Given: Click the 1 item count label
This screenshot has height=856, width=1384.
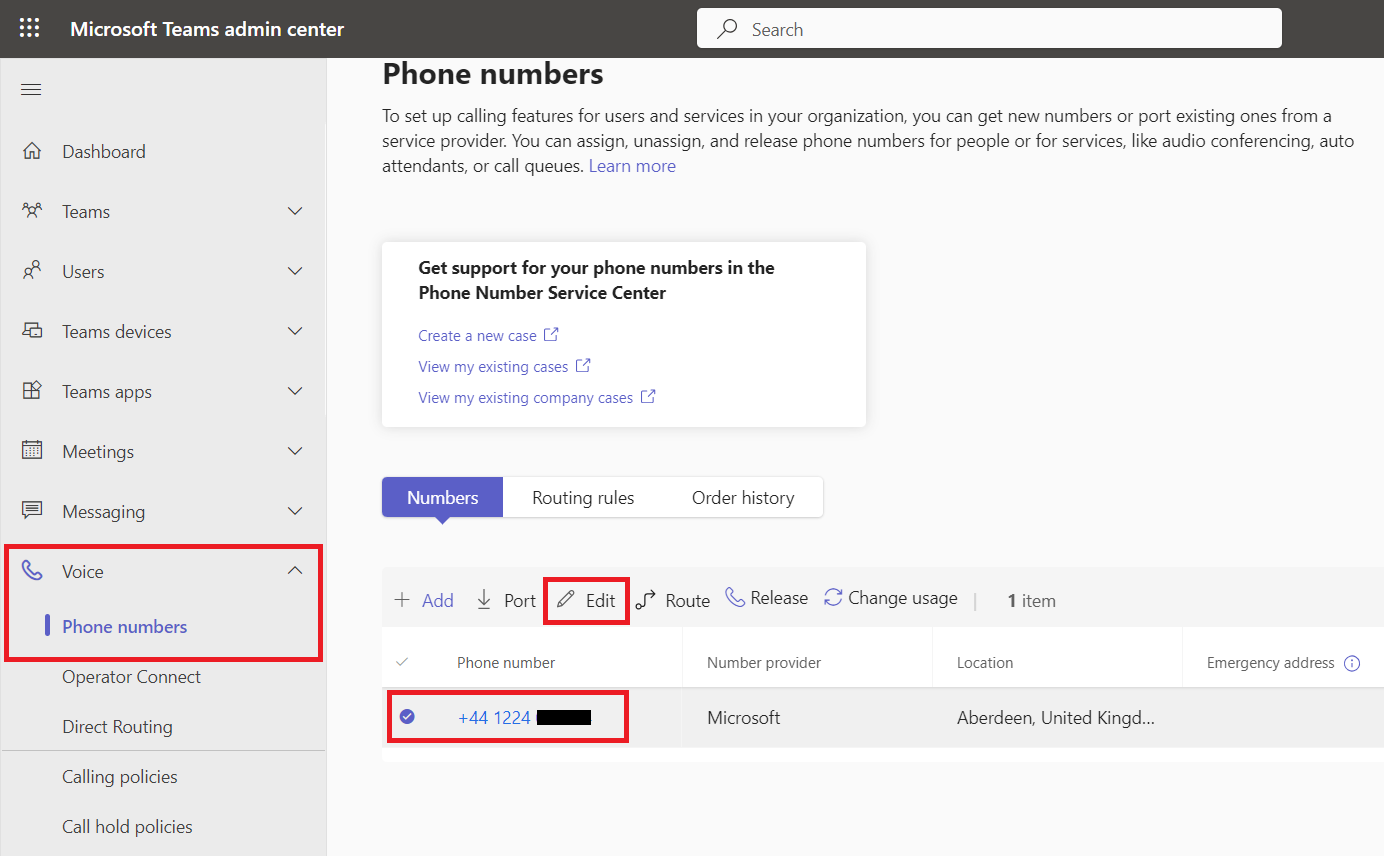Looking at the screenshot, I should pos(1031,601).
